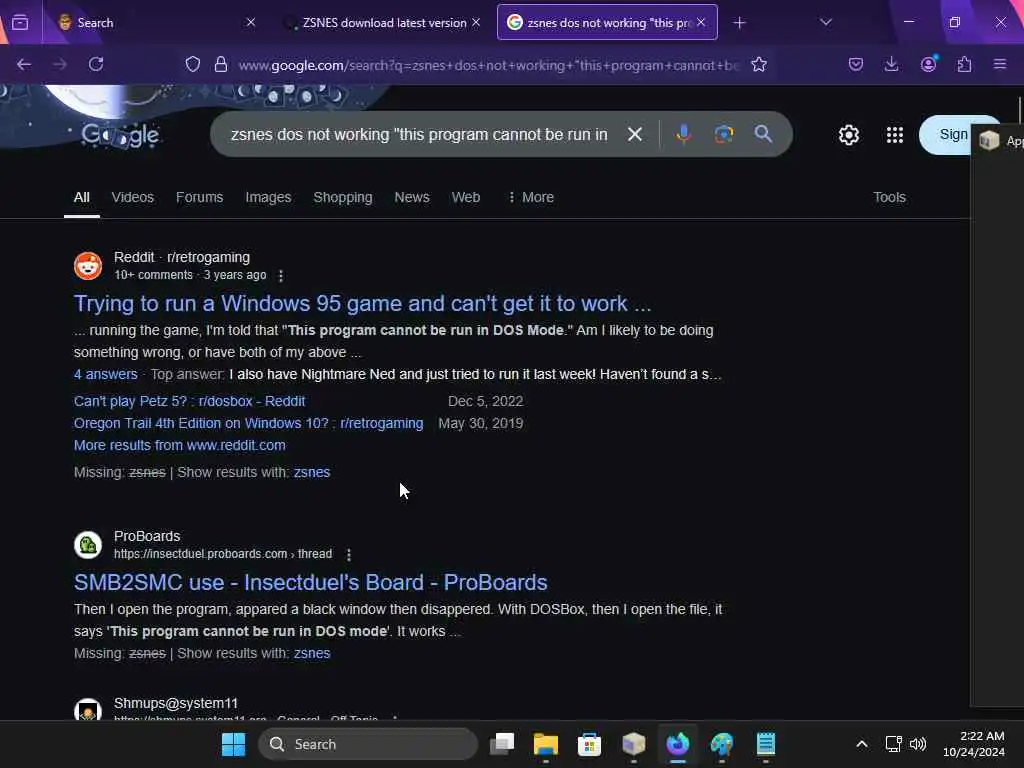Open 'SMB2SMC use - Insectduel's Board' result
The height and width of the screenshot is (768, 1024).
pos(310,583)
